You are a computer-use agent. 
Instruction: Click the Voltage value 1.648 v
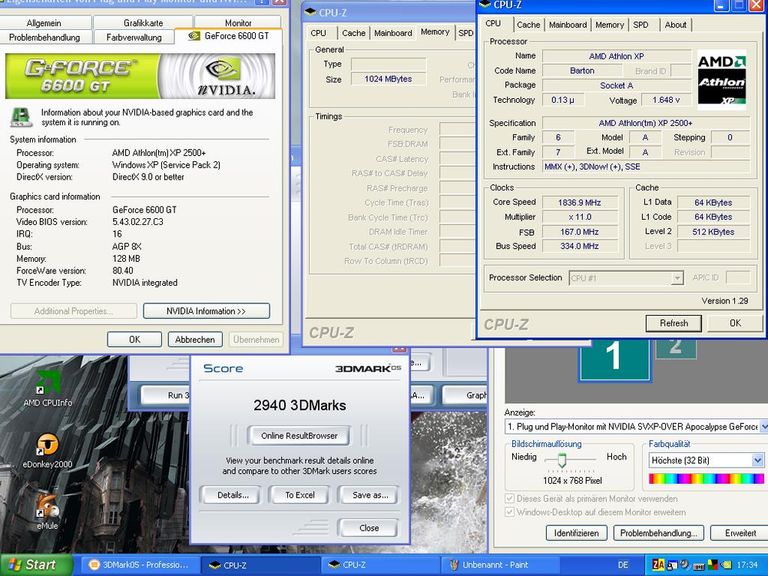tap(666, 100)
